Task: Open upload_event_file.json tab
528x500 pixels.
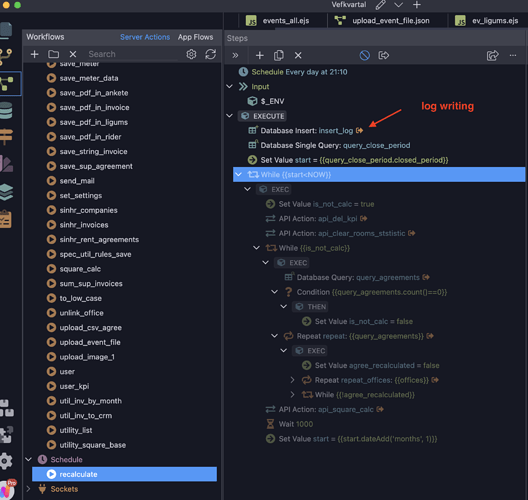Action: pyautogui.click(x=391, y=21)
